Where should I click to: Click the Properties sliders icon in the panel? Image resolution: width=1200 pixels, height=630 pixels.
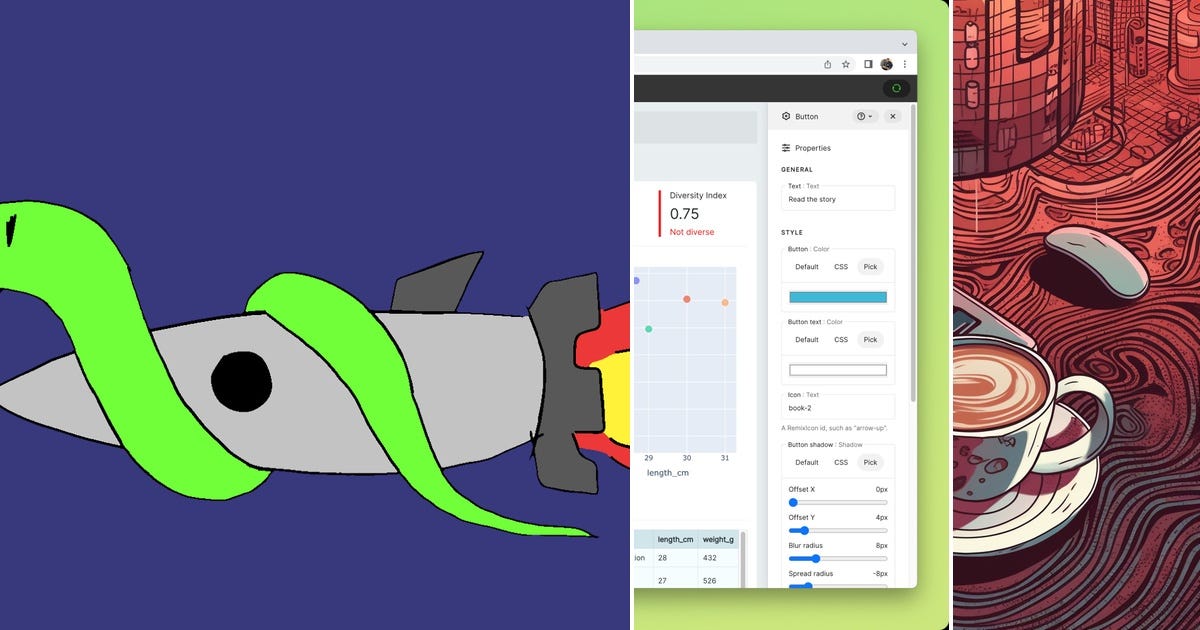click(x=786, y=147)
